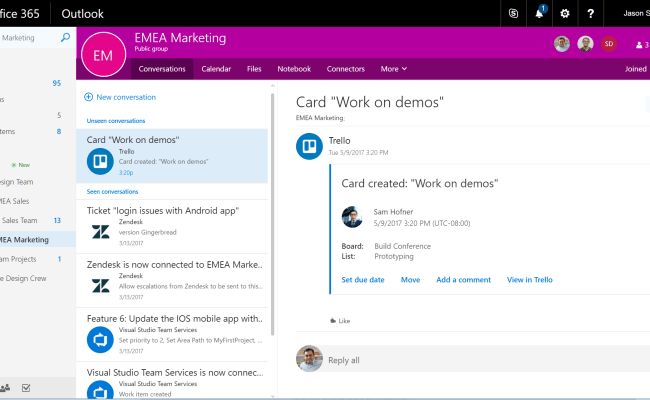Switch to the Conversations tab
This screenshot has height=400, width=650.
[162, 69]
